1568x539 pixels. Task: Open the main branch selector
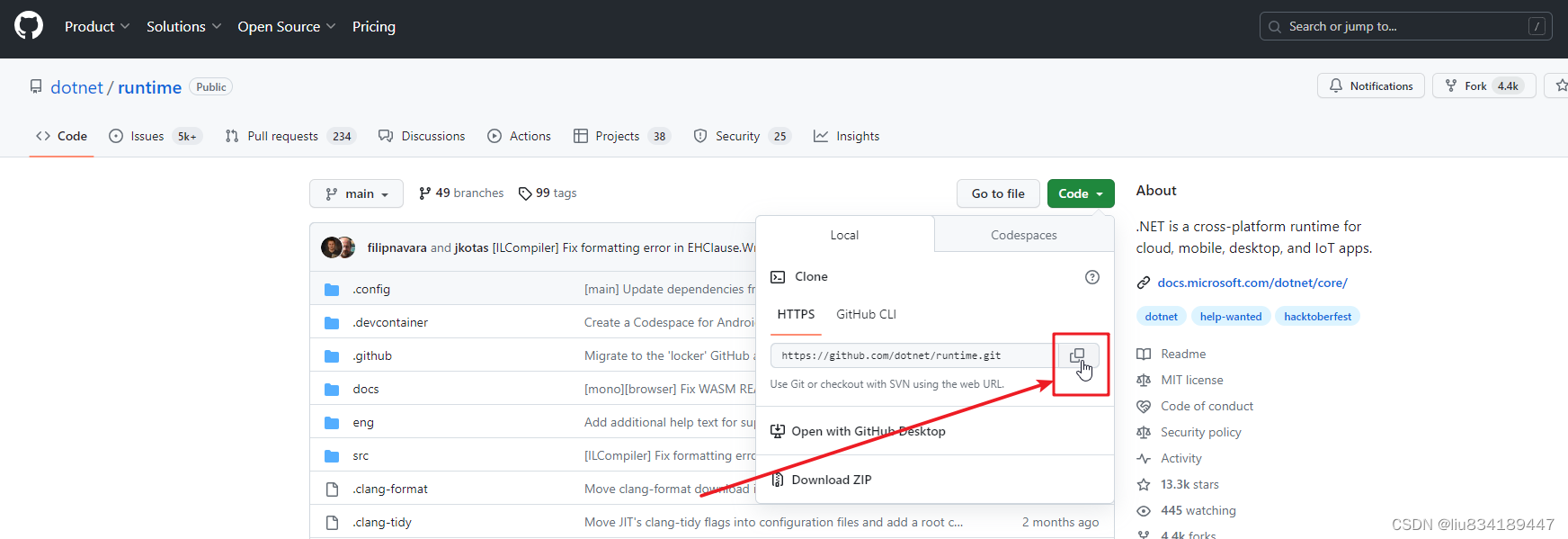pyautogui.click(x=357, y=193)
